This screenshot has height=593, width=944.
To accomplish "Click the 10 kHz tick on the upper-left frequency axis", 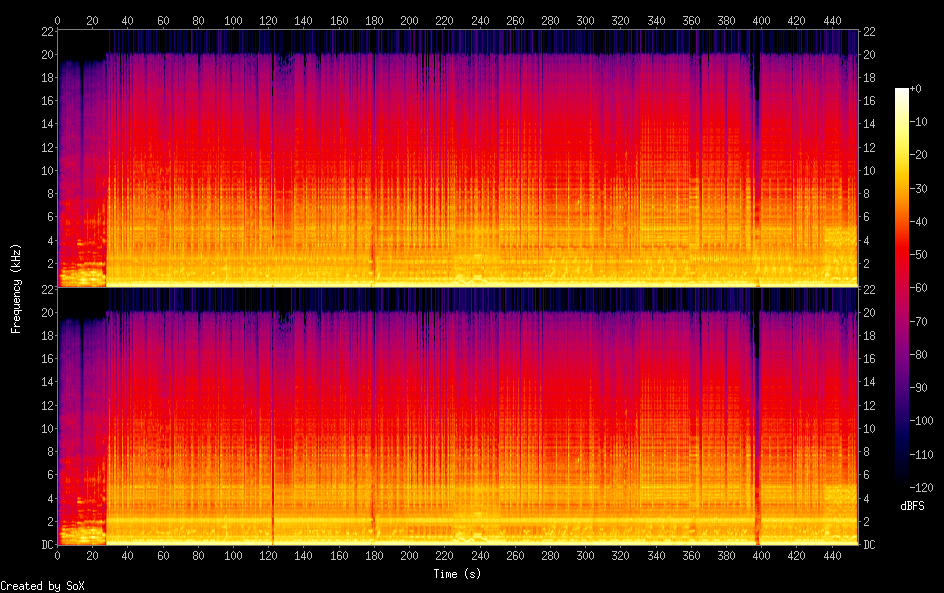I will coord(46,170).
